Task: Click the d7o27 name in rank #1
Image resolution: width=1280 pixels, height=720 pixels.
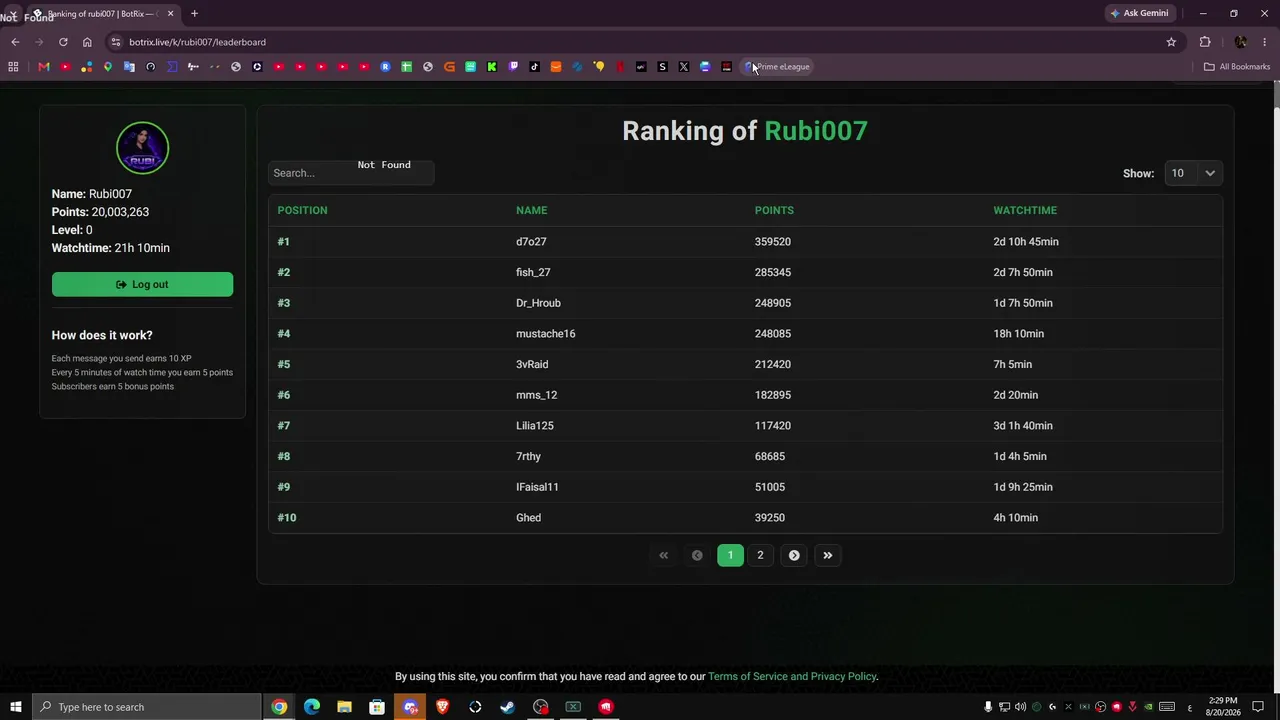Action: [x=531, y=242]
